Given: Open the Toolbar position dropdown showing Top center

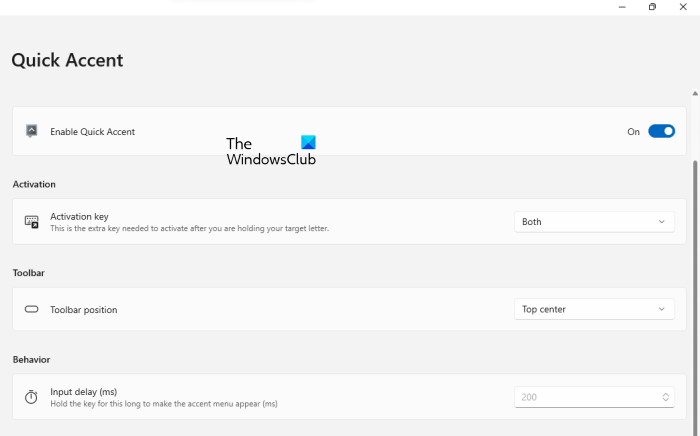Looking at the screenshot, I should [x=594, y=310].
